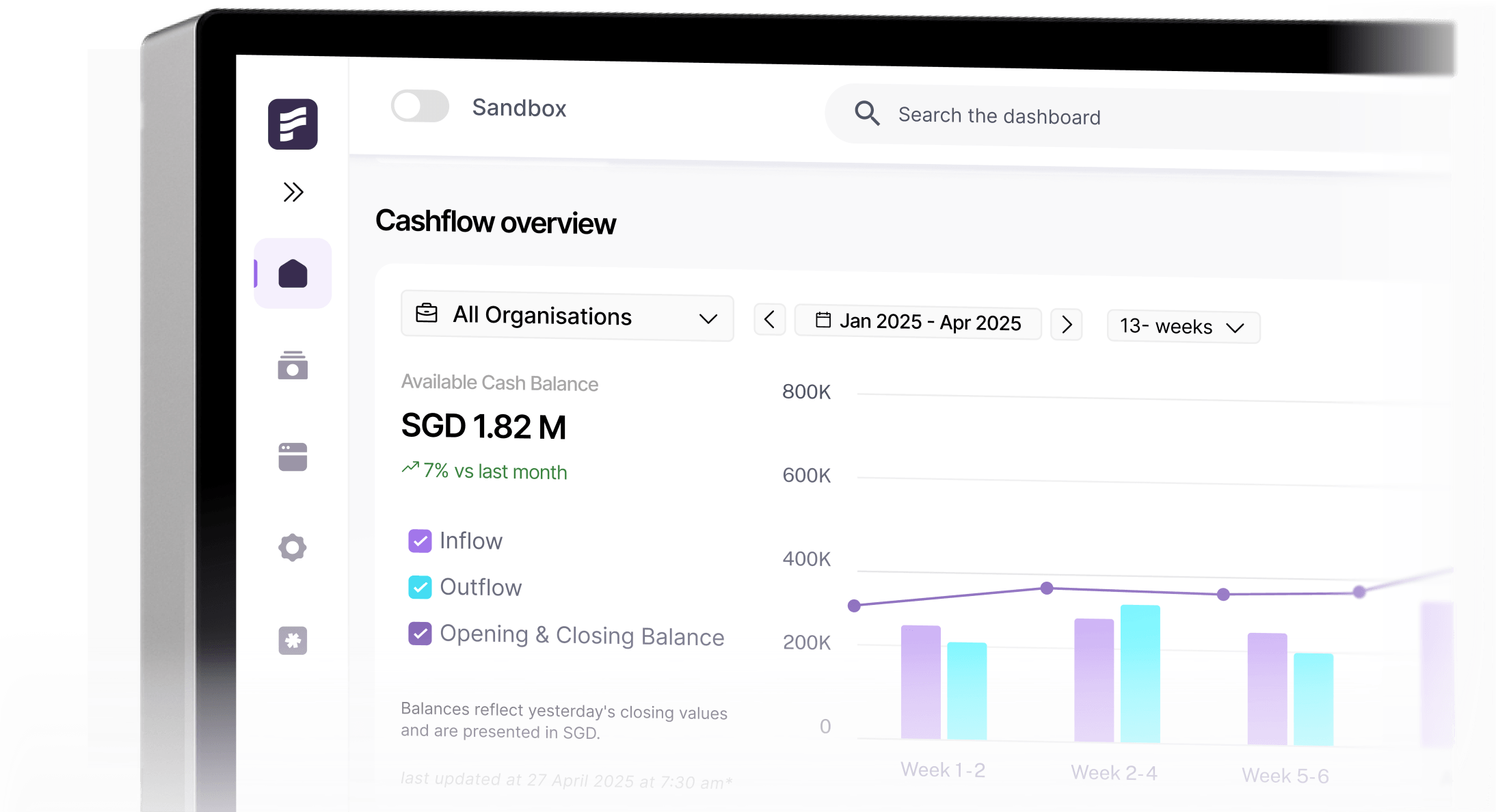
Task: Click calendar icon in date range
Action: coord(823,320)
